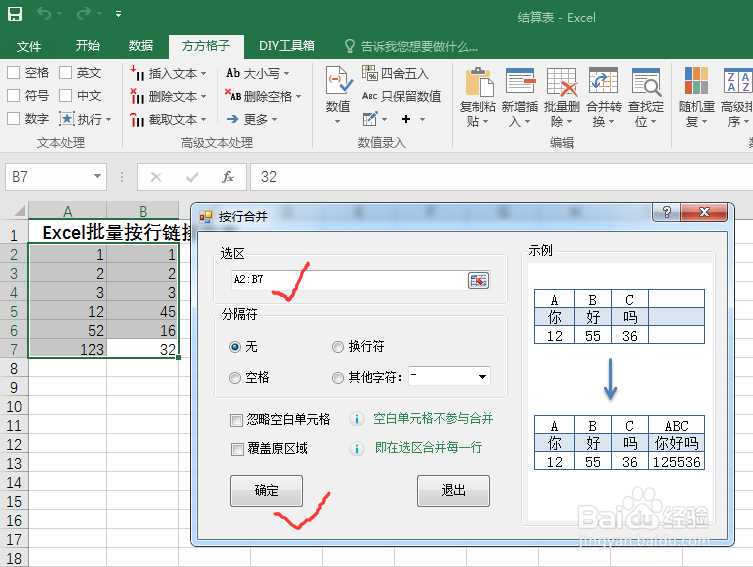Open the Name Box dropdown arrow
This screenshot has width=753, height=567.
(97, 176)
